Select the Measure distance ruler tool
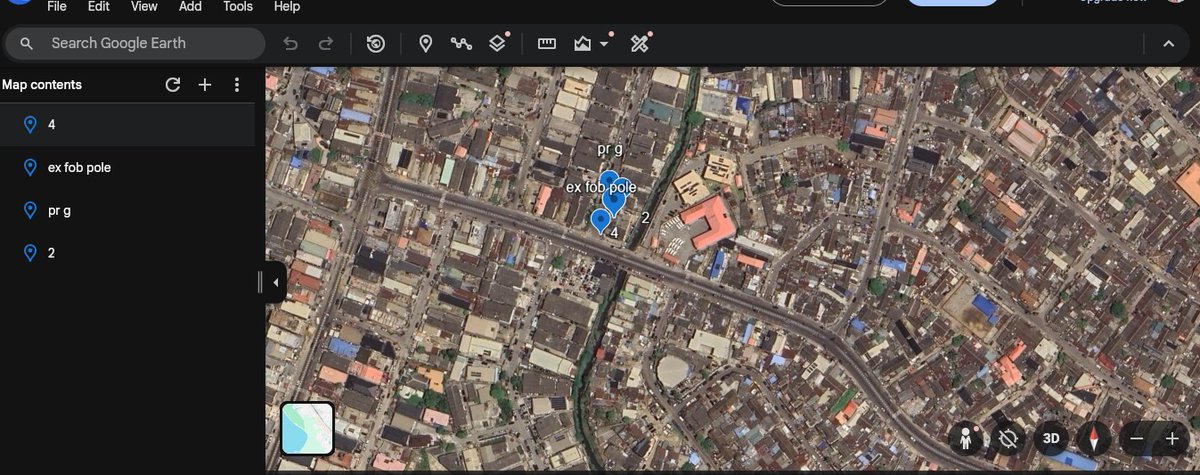 point(546,44)
